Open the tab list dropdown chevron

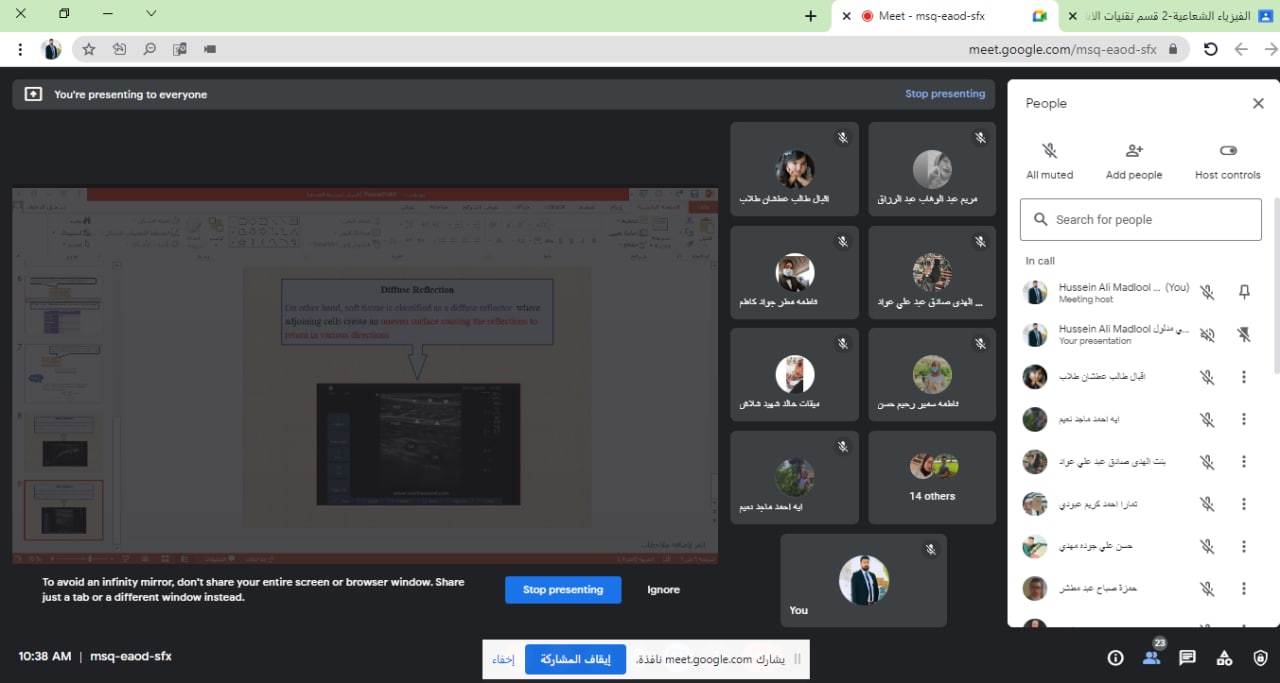tap(150, 15)
